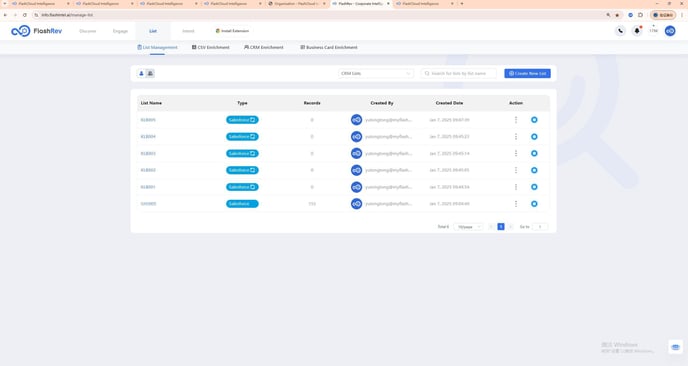The width and height of the screenshot is (688, 366).
Task: Open the KLB003 list
Action: [148, 153]
